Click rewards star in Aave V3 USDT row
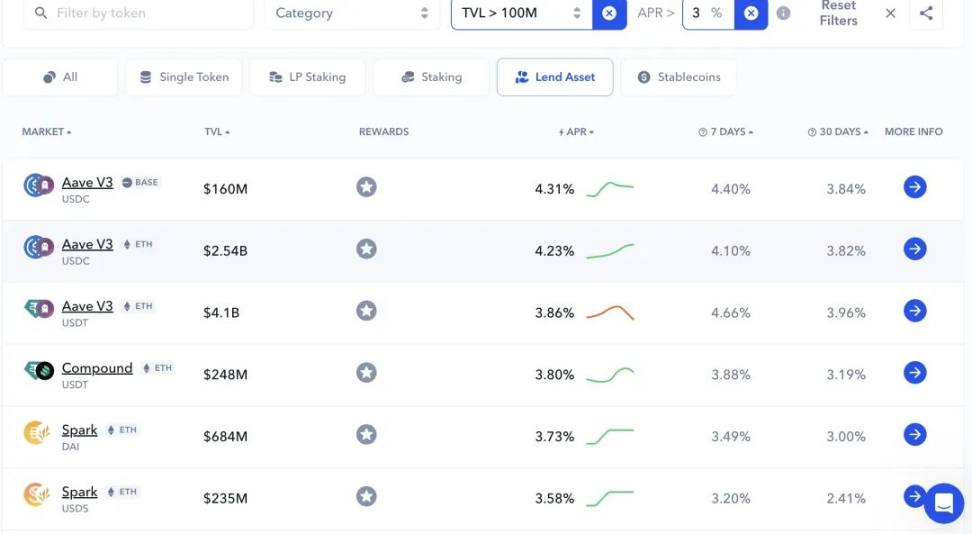972x534 pixels. pos(366,311)
